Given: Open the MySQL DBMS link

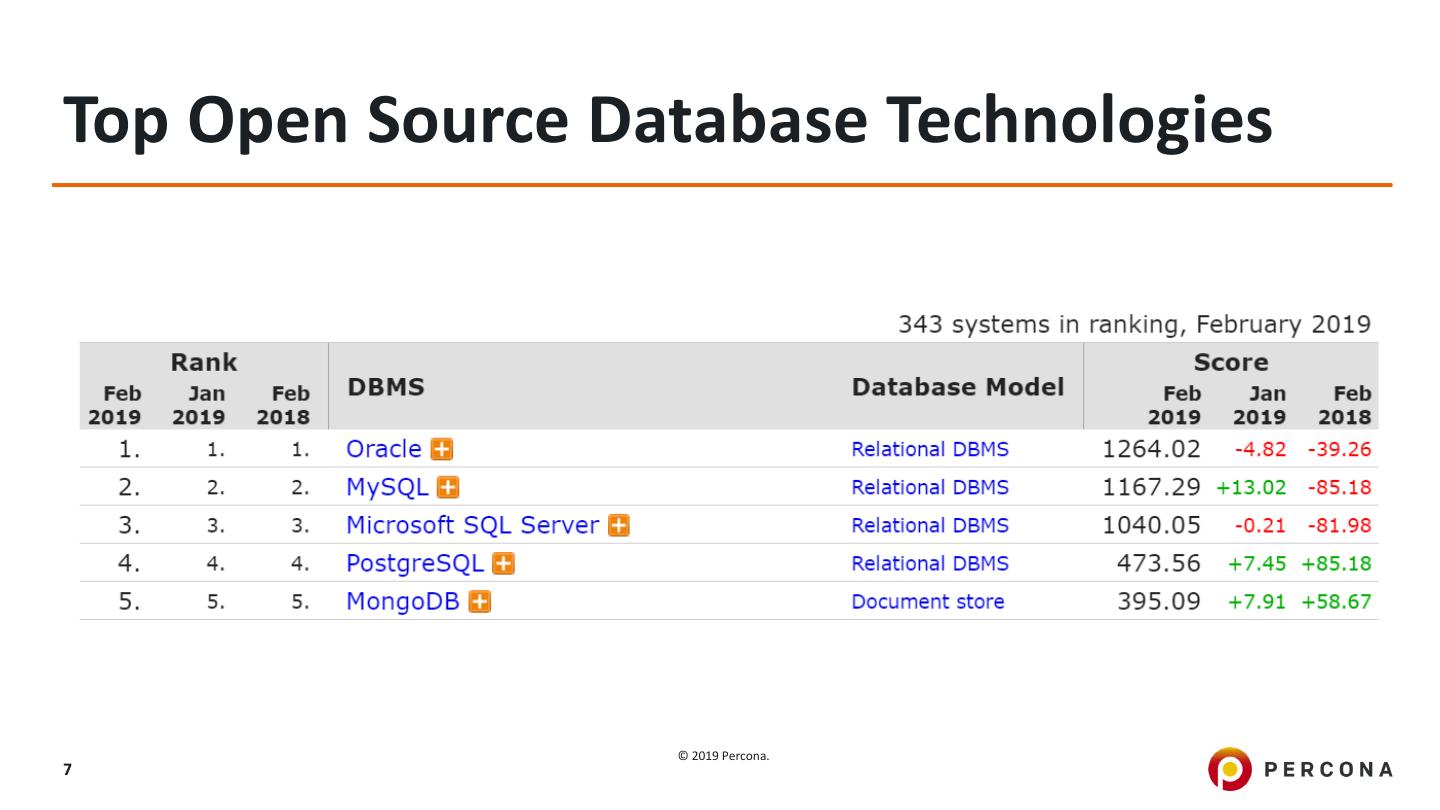Looking at the screenshot, I should pyautogui.click(x=386, y=488).
